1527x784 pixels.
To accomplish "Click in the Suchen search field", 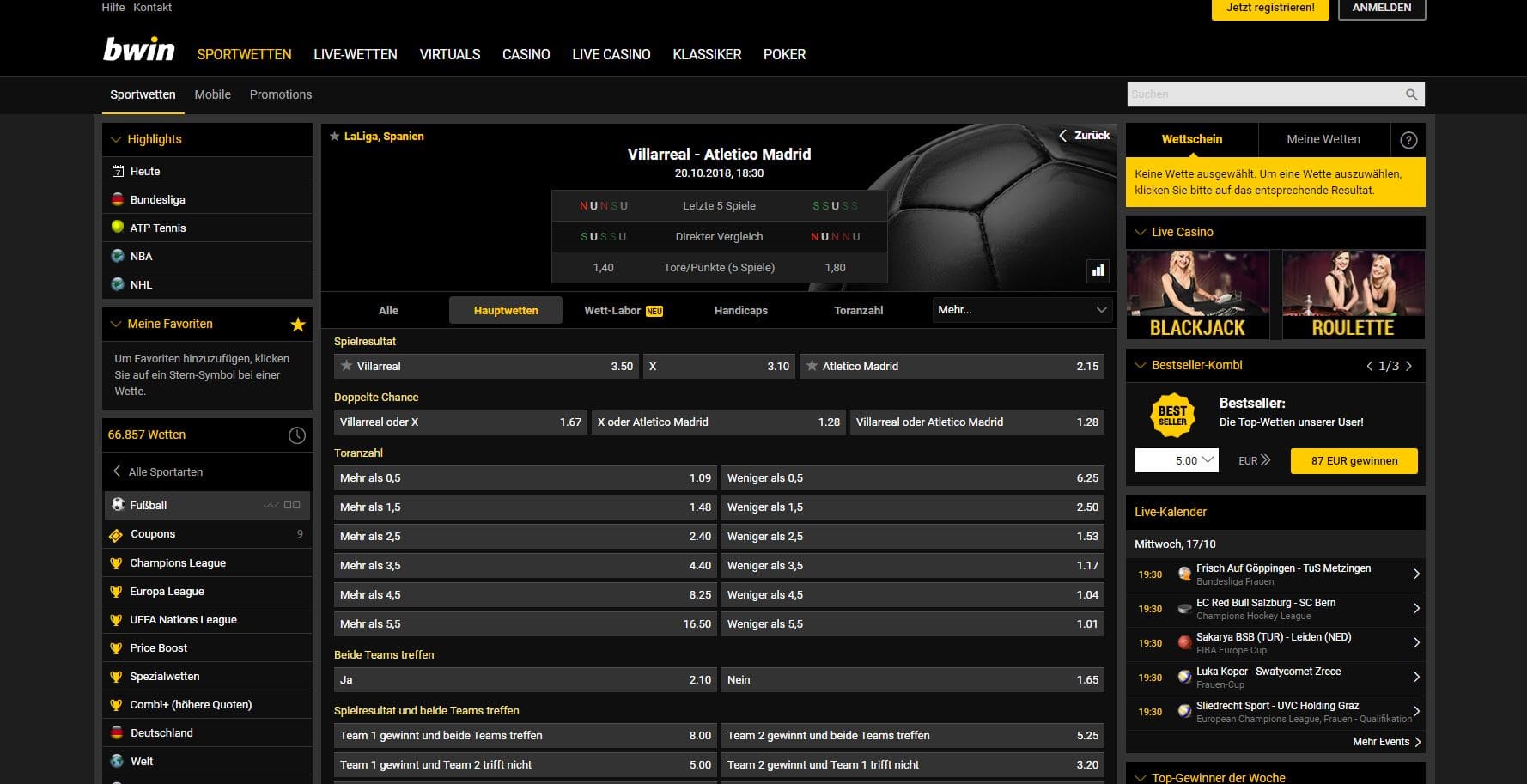I will [1264, 94].
